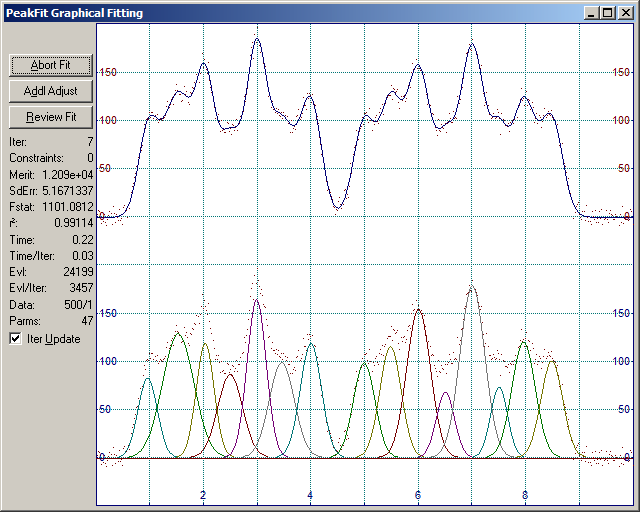The width and height of the screenshot is (640, 512).
Task: Click the Abort Fit button
Action: (x=50, y=65)
